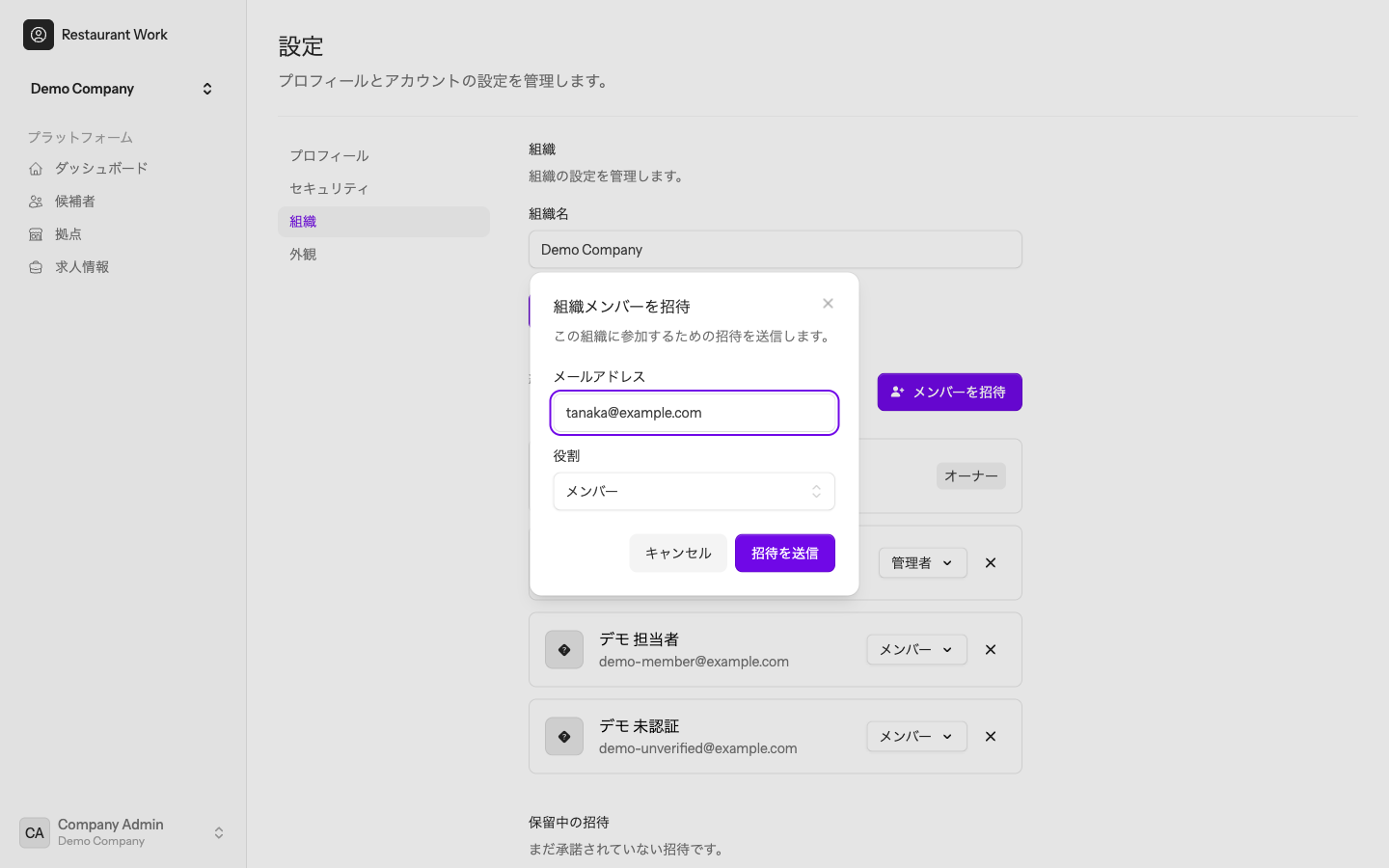Open the 管理者 role dropdown
The height and width of the screenshot is (868, 1389).
[x=923, y=563]
